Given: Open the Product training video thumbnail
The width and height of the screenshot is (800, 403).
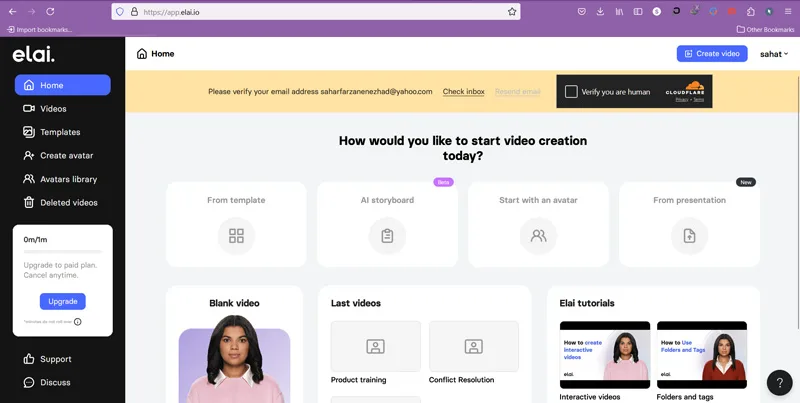Looking at the screenshot, I should pos(376,346).
